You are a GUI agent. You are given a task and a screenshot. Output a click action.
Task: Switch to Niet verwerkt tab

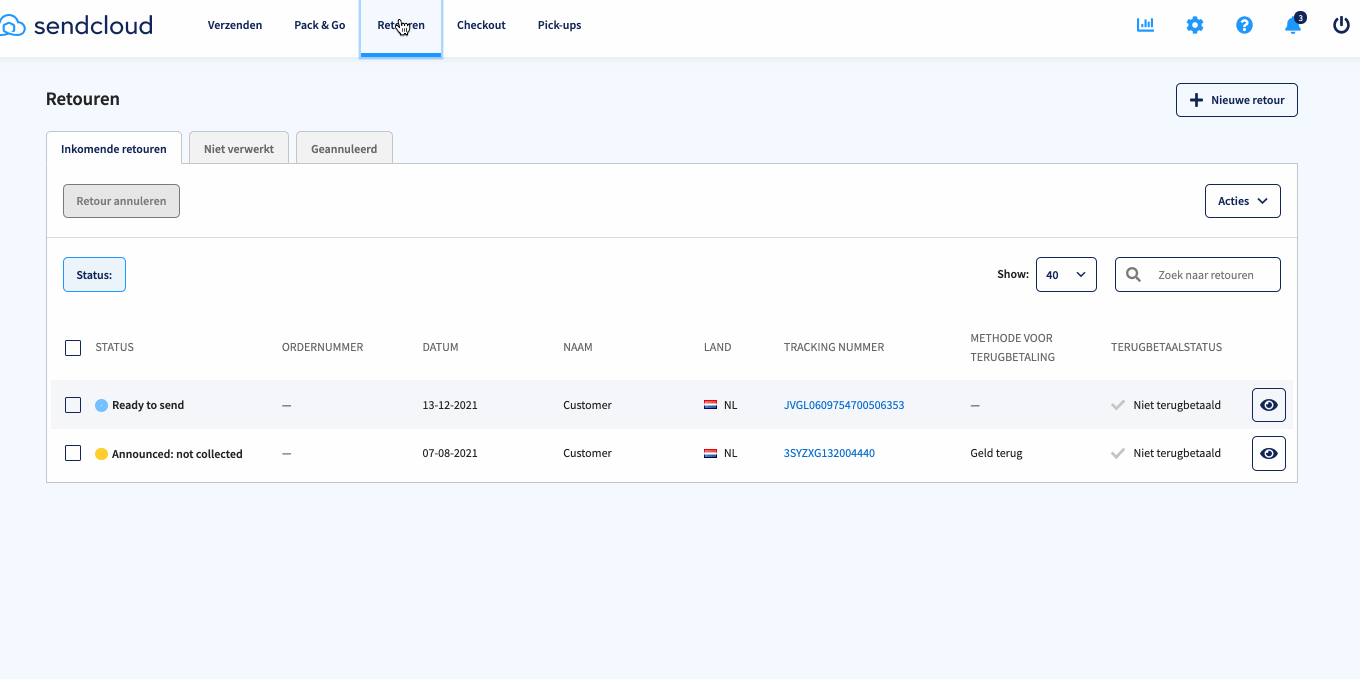239,148
